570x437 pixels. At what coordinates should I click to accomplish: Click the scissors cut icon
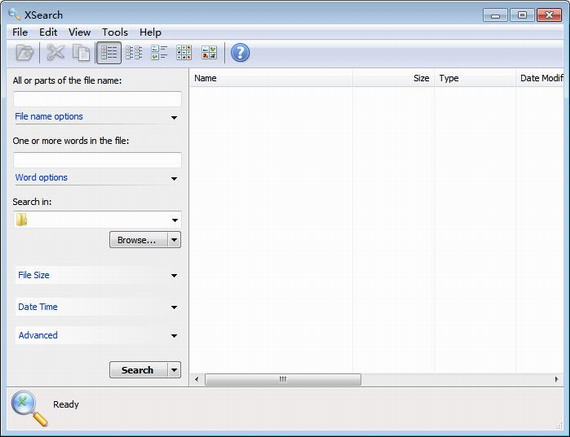(55, 53)
